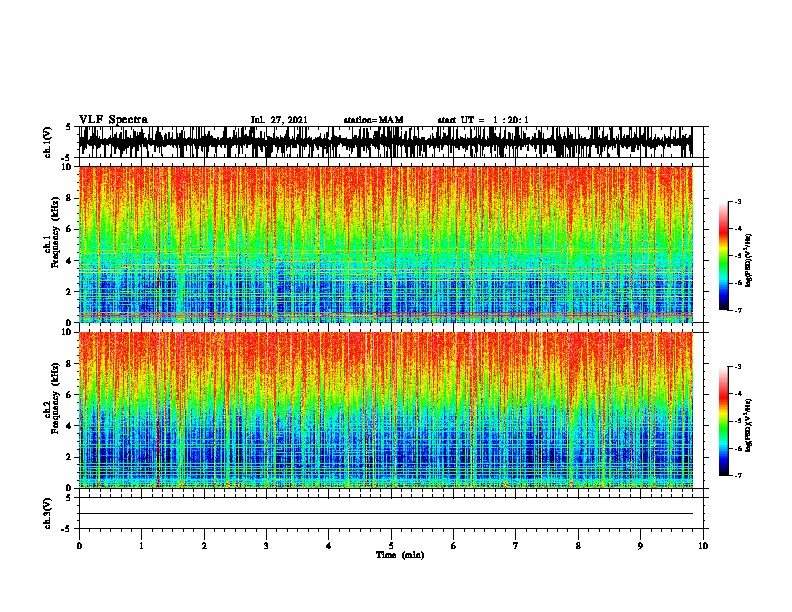This screenshot has width=792, height=612.
Task: Click time axis tick label "6"
Action: pyautogui.click(x=454, y=546)
